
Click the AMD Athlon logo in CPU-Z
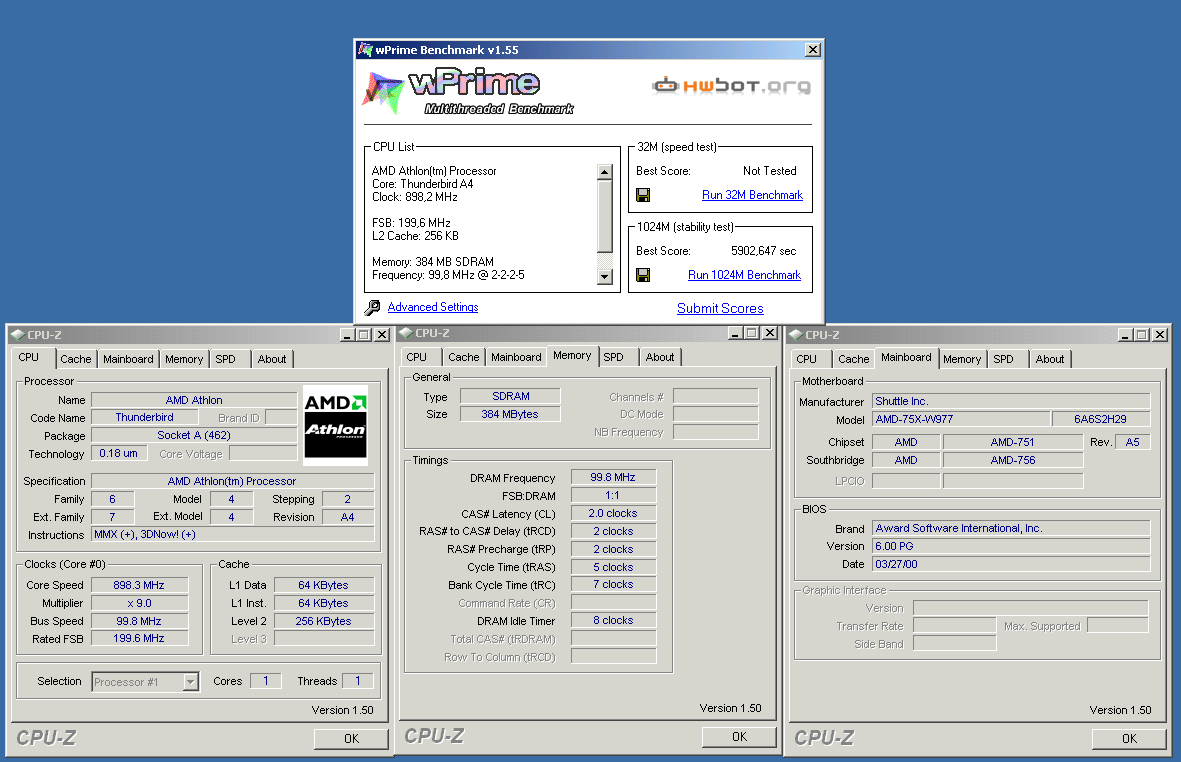[x=335, y=426]
